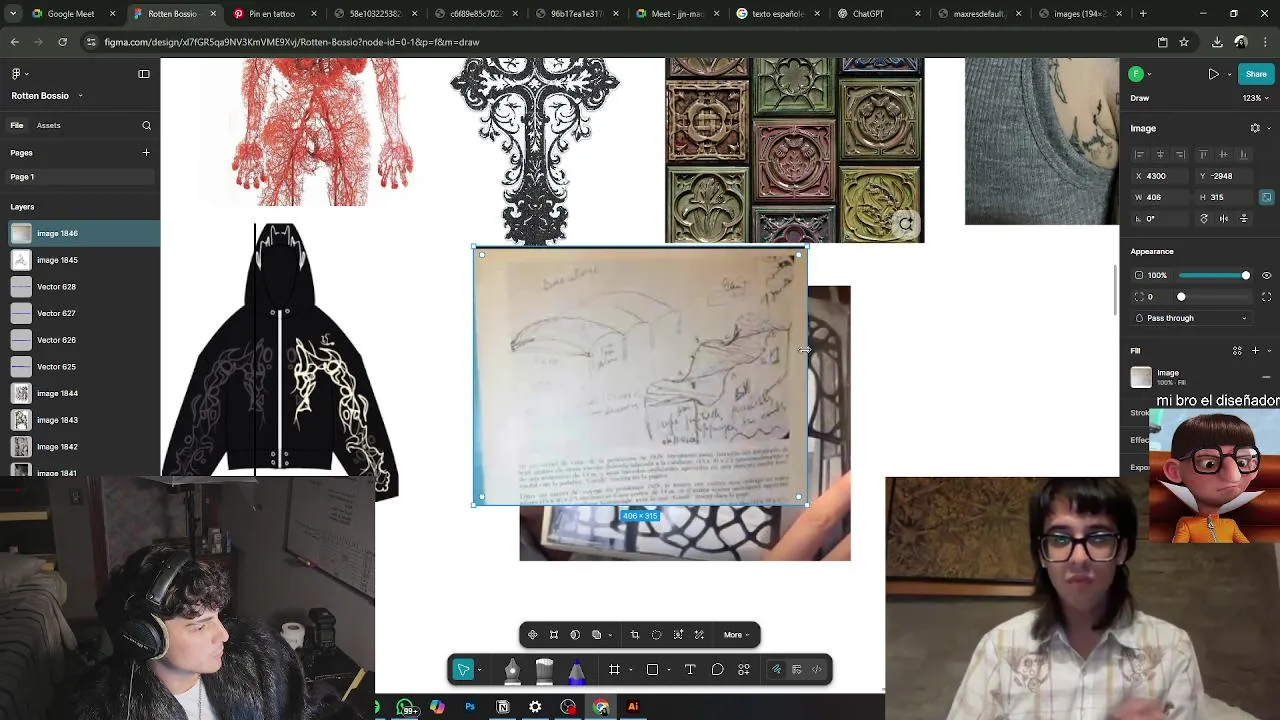Select layer image 1844

pyautogui.click(x=80, y=393)
